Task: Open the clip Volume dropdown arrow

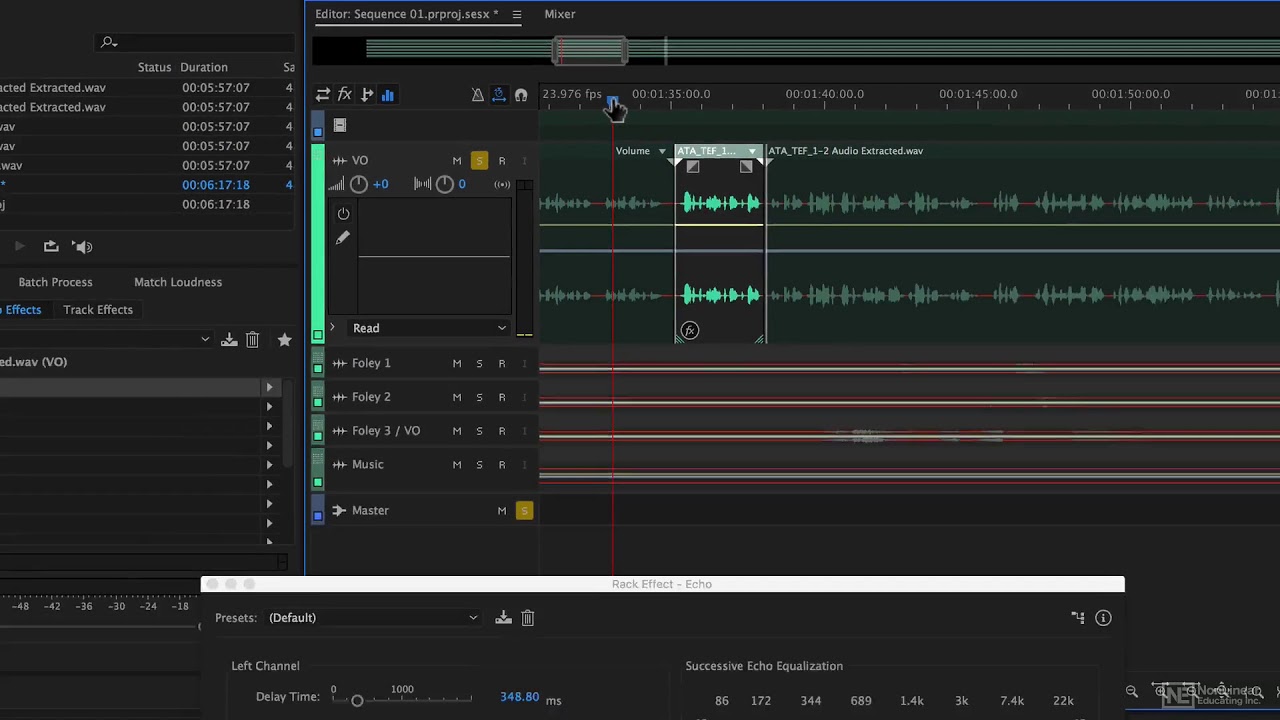Action: [661, 152]
